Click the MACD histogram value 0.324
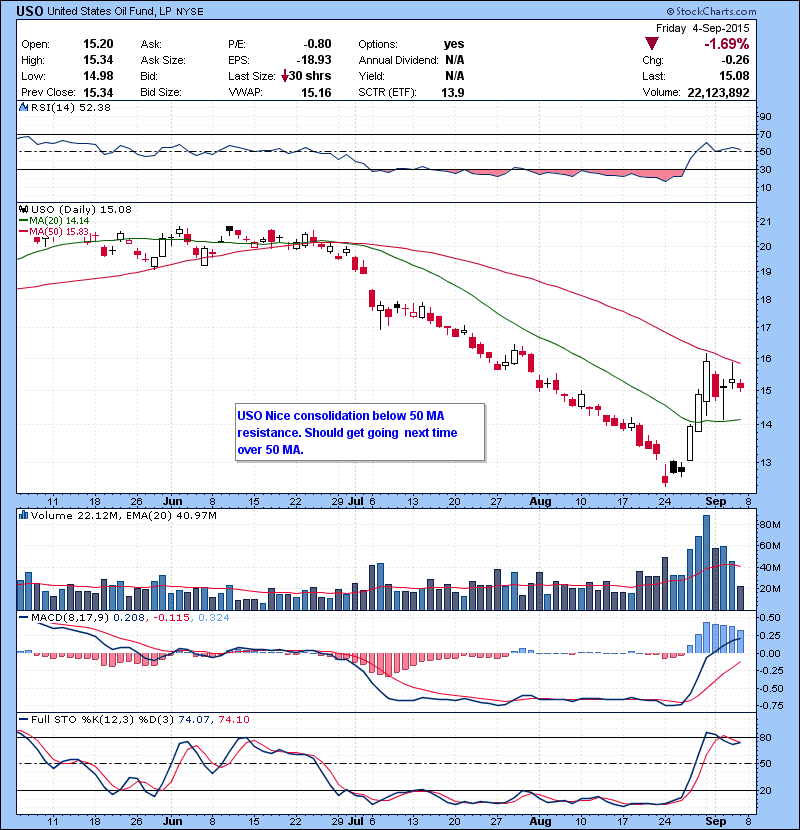Viewport: 800px width, 830px height. (213, 618)
